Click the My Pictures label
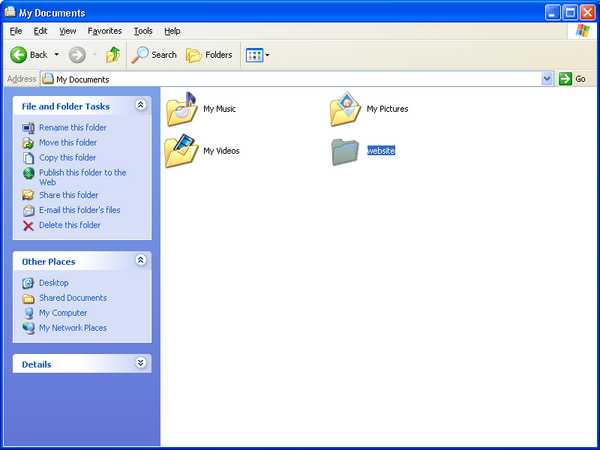 pyautogui.click(x=387, y=109)
